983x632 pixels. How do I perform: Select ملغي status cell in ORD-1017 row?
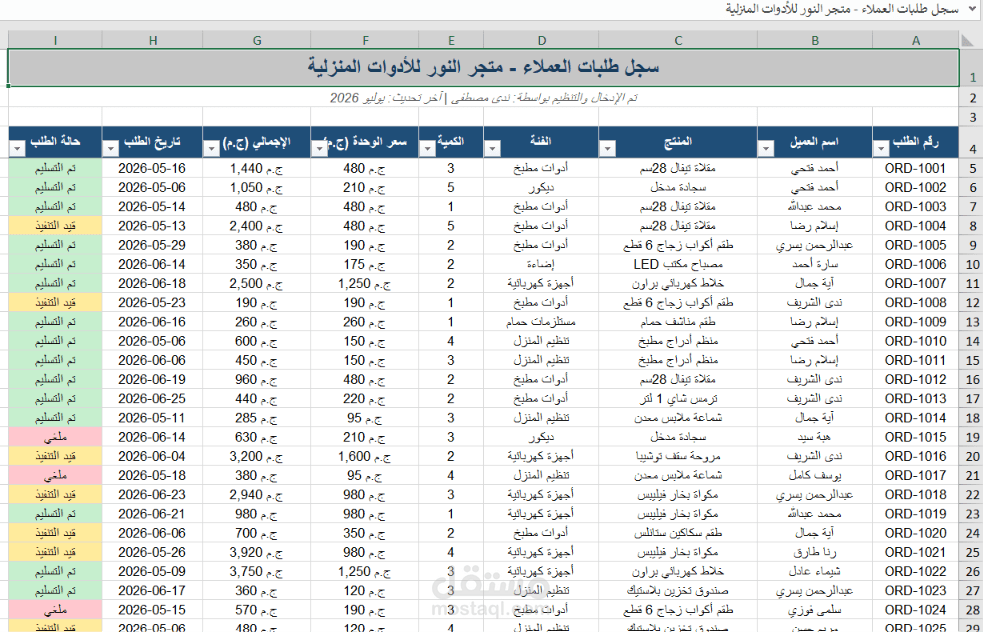click(x=55, y=475)
